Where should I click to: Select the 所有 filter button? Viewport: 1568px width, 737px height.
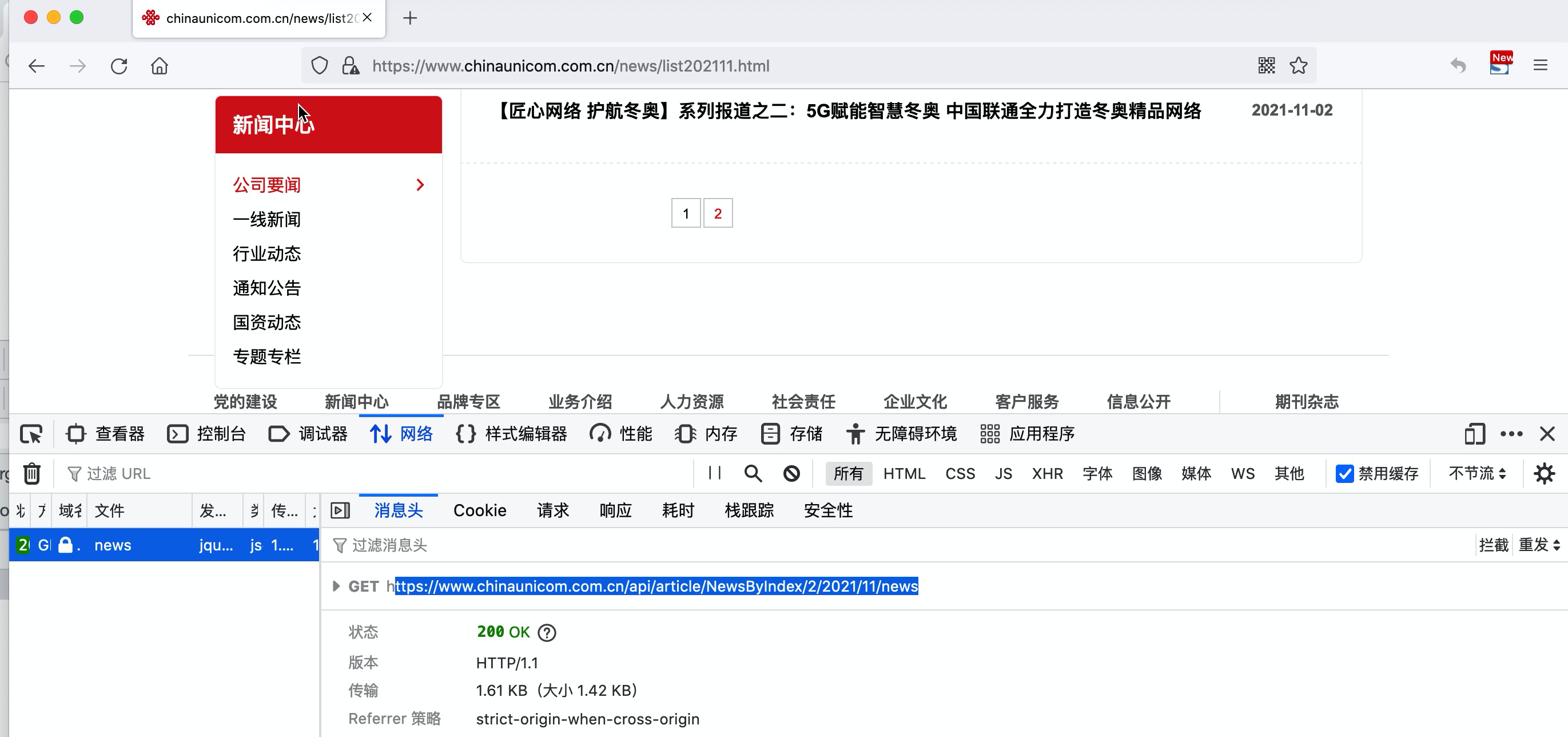click(x=848, y=473)
